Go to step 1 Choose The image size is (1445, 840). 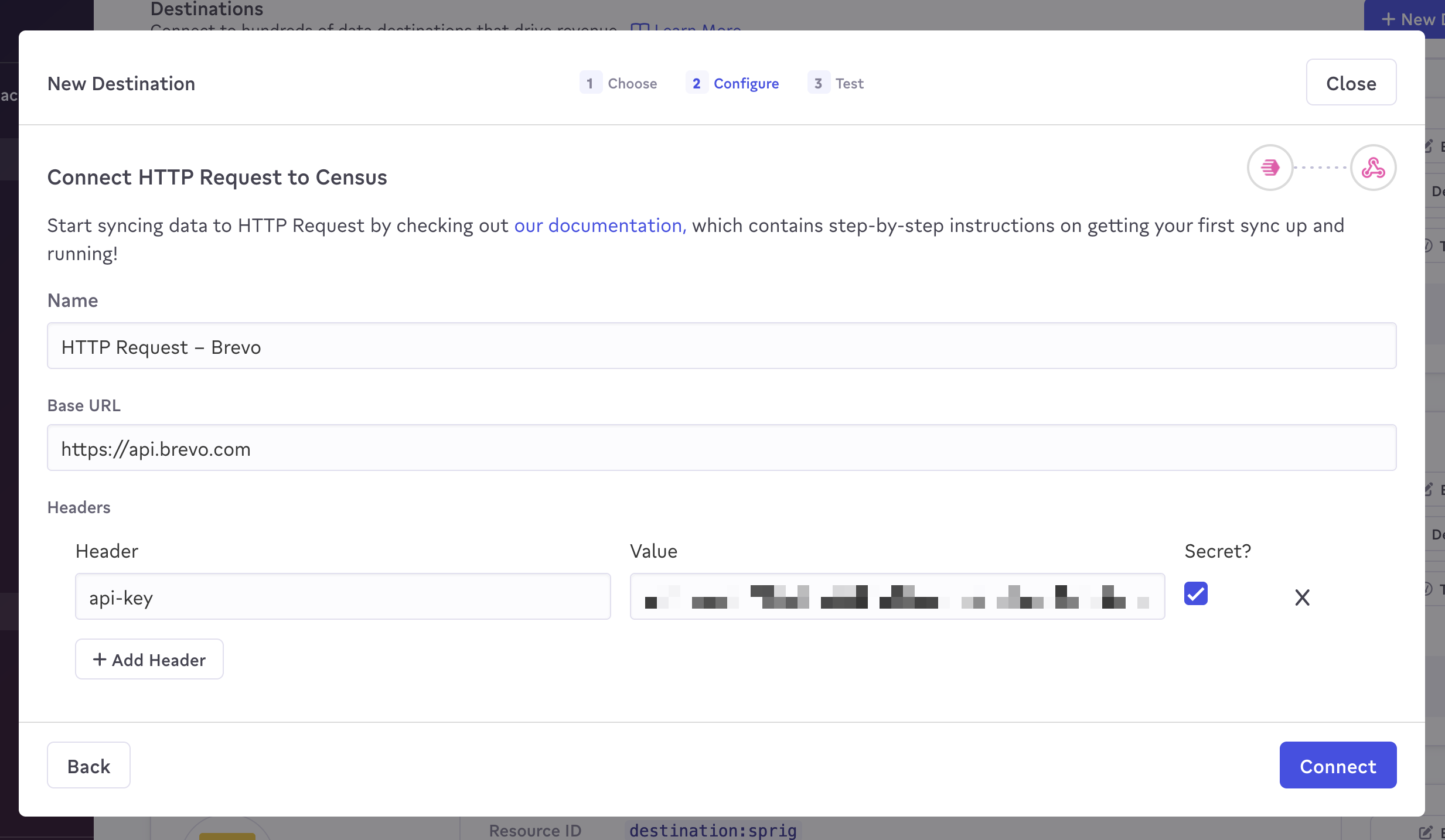coord(632,83)
